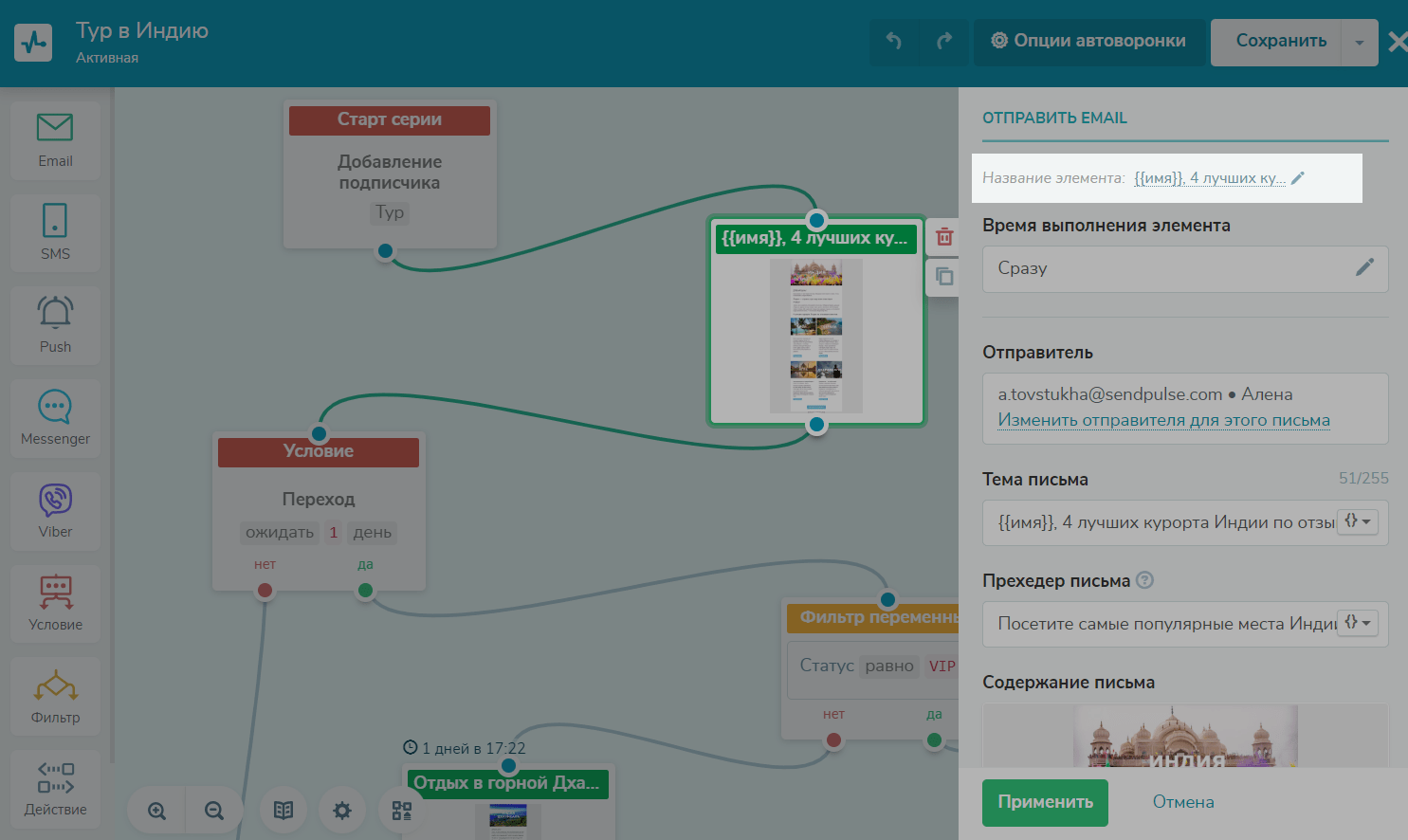Pick the Viber element in the sidebar
Image resolution: width=1408 pixels, height=840 pixels.
55,511
